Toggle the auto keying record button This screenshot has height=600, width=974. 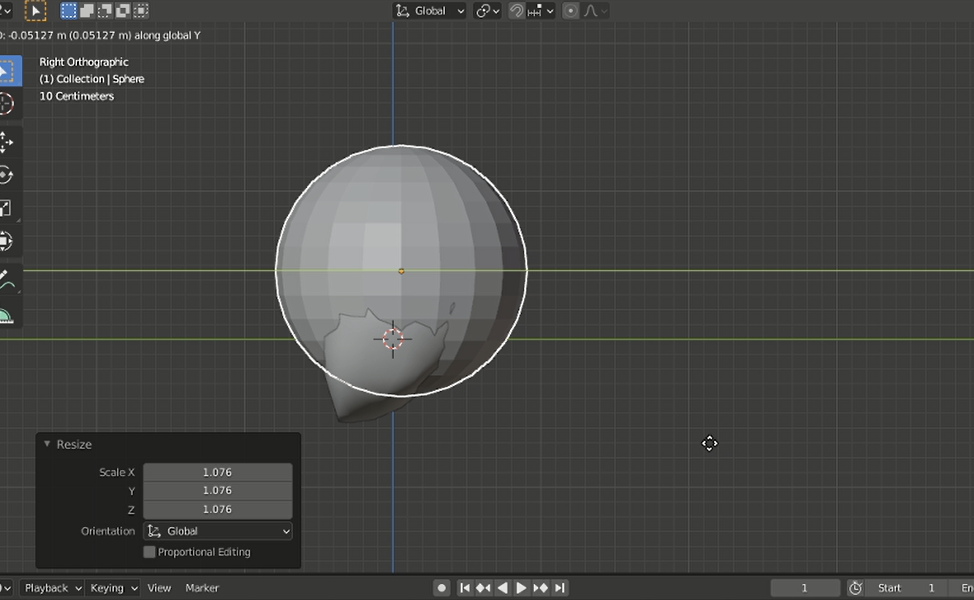point(442,588)
